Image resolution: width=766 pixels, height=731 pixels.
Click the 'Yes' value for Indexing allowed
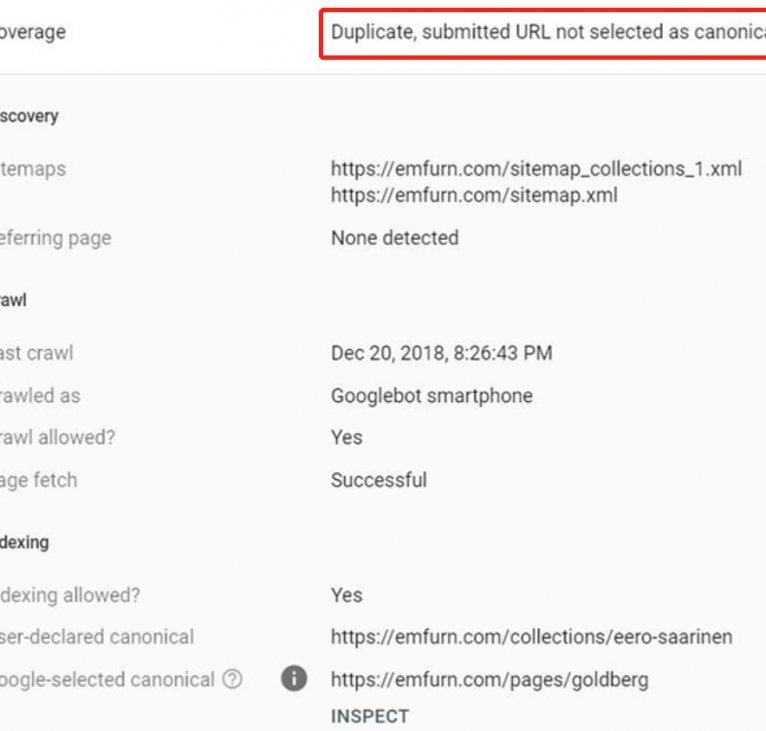(x=346, y=595)
